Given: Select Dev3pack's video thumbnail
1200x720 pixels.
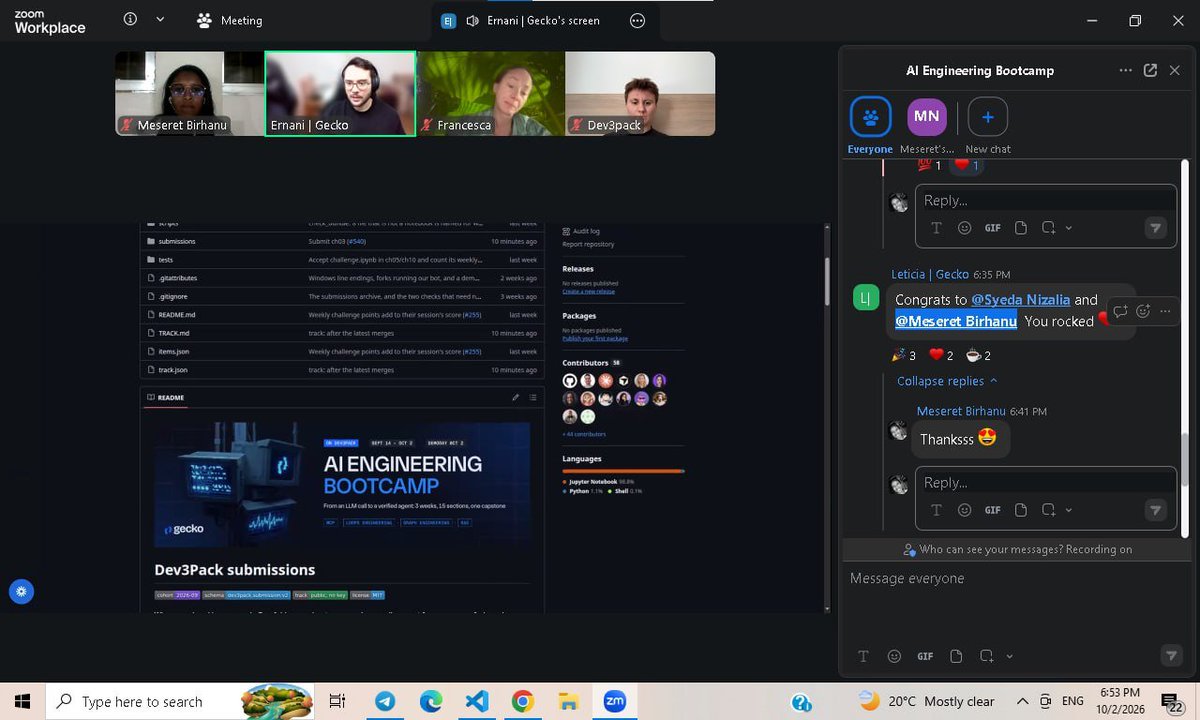Looking at the screenshot, I should click(x=640, y=94).
